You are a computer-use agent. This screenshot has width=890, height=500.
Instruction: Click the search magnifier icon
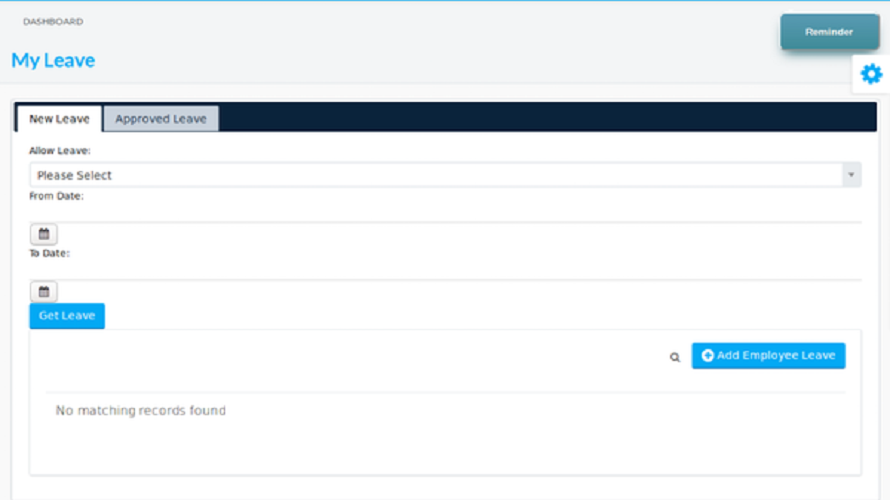click(x=674, y=357)
